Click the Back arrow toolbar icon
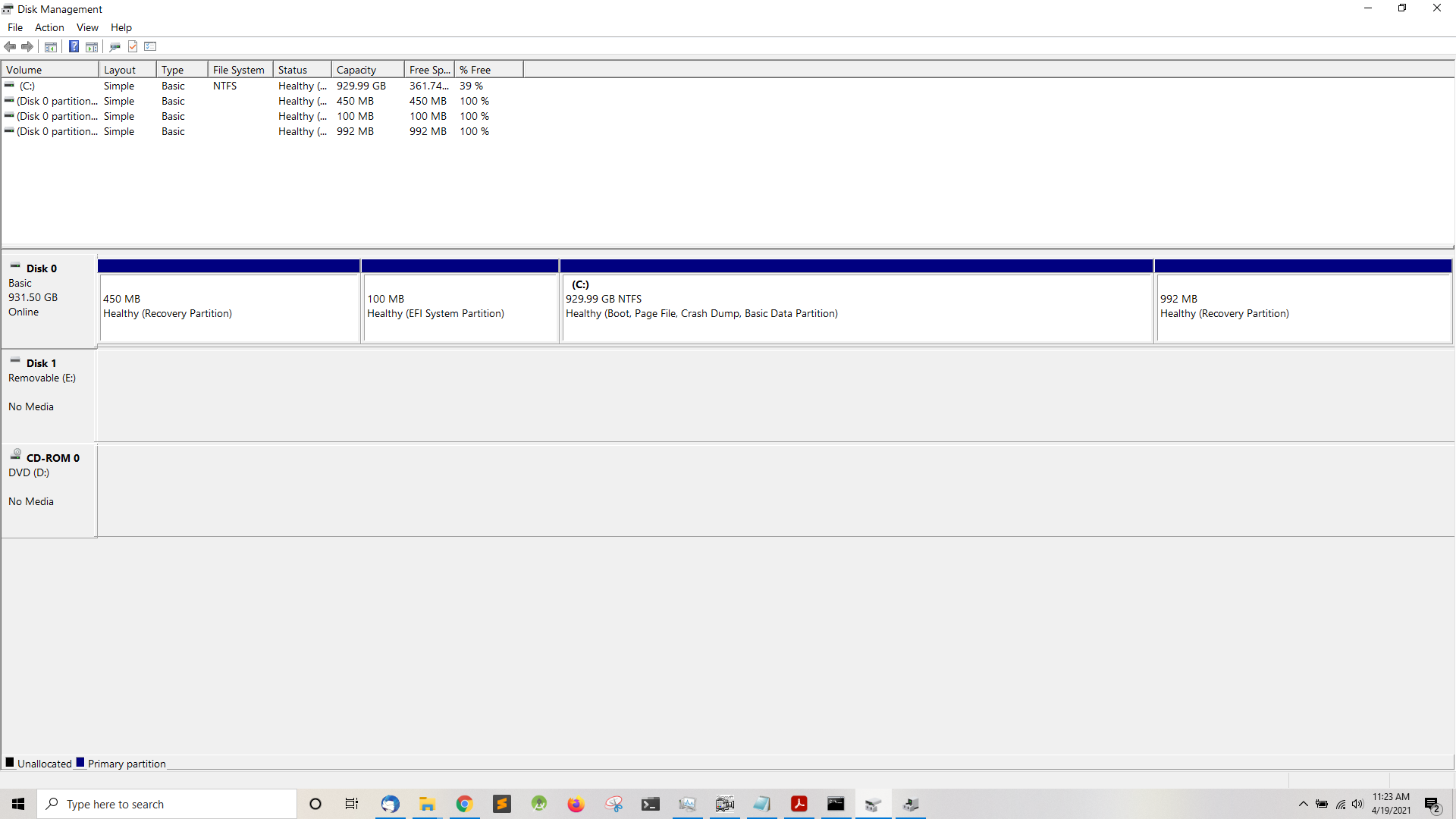Image resolution: width=1456 pixels, height=819 pixels. pyautogui.click(x=10, y=47)
